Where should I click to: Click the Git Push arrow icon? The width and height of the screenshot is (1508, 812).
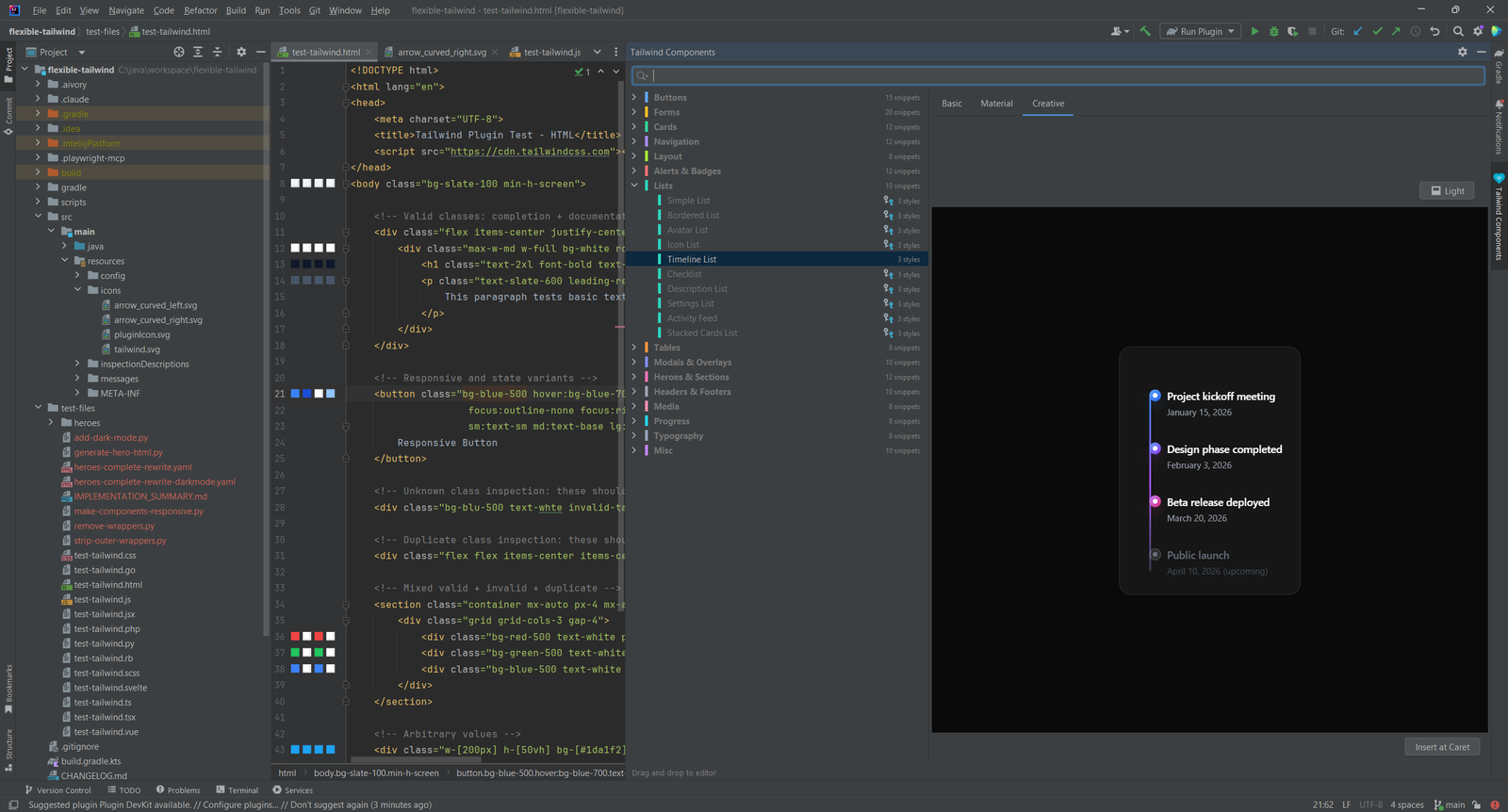1396,31
